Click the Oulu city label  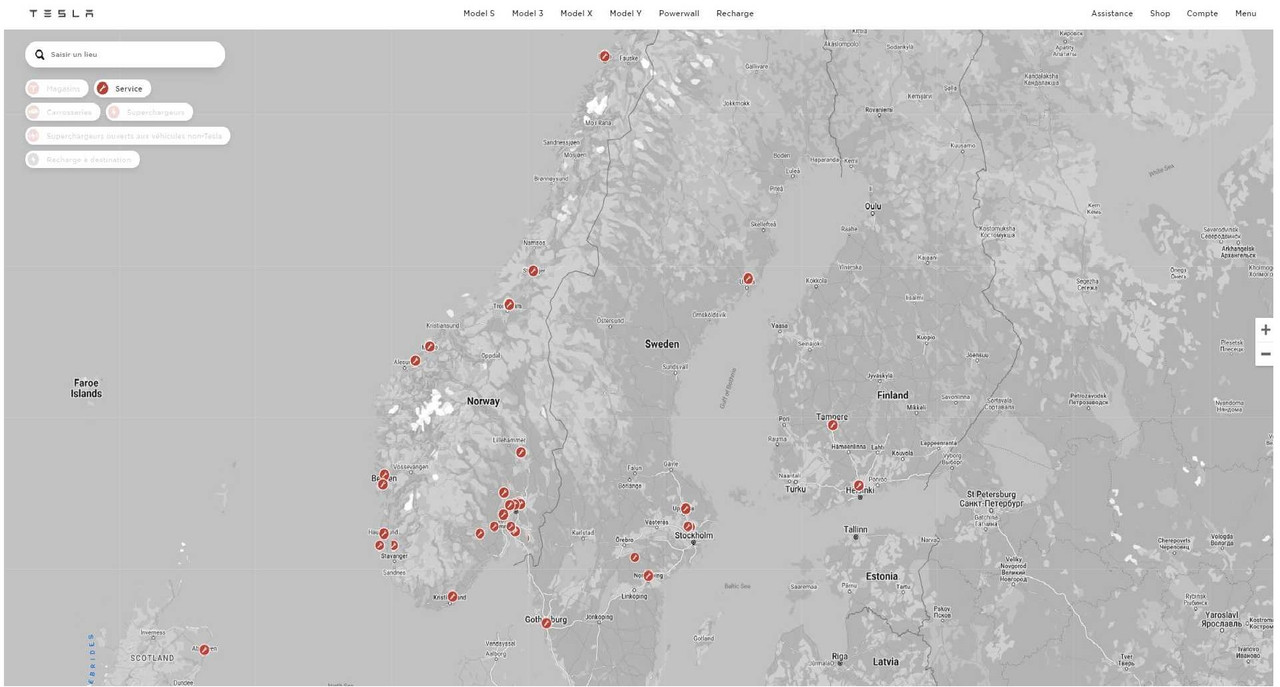click(873, 207)
